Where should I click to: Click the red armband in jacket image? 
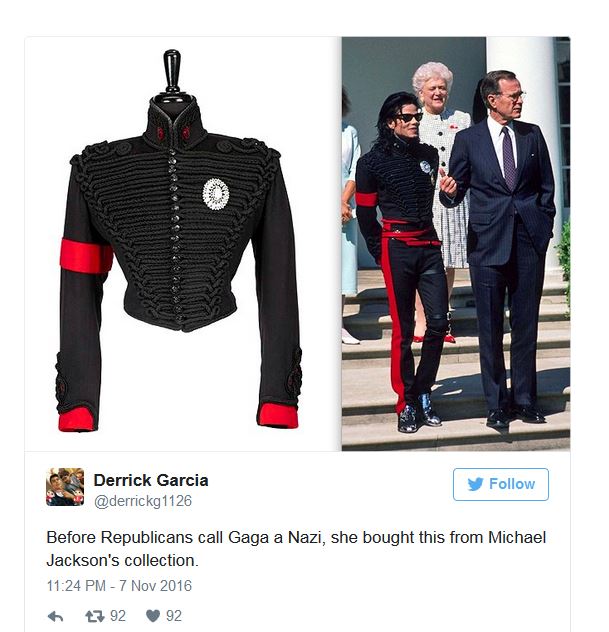tap(86, 256)
